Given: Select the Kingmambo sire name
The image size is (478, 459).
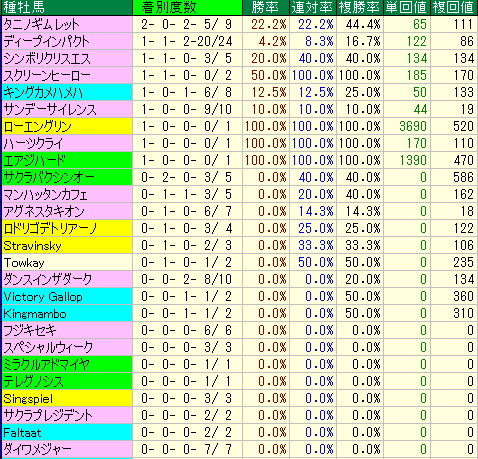Looking at the screenshot, I should [35, 314].
